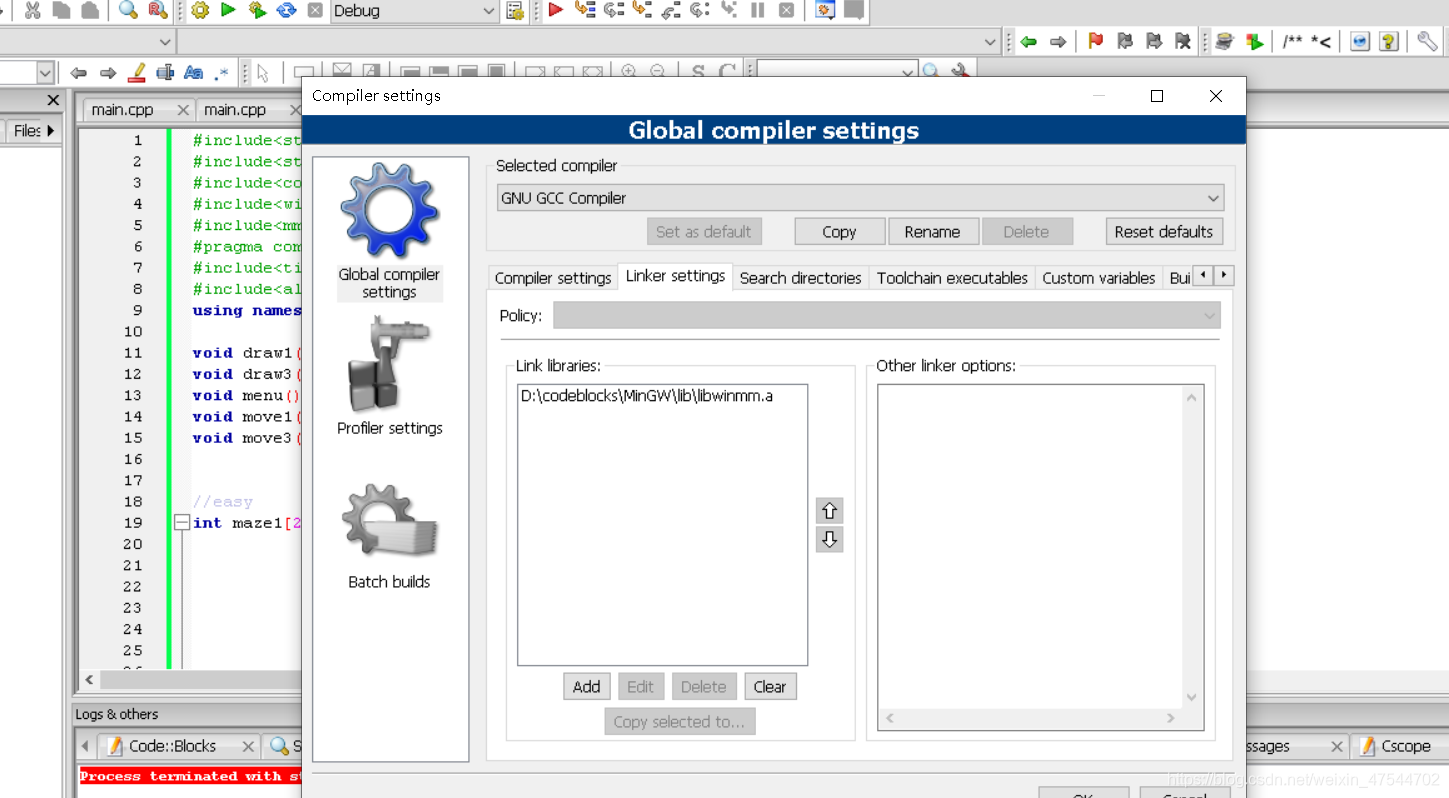Click the Debugging windows icon
The image size is (1449, 798).
[x=825, y=10]
